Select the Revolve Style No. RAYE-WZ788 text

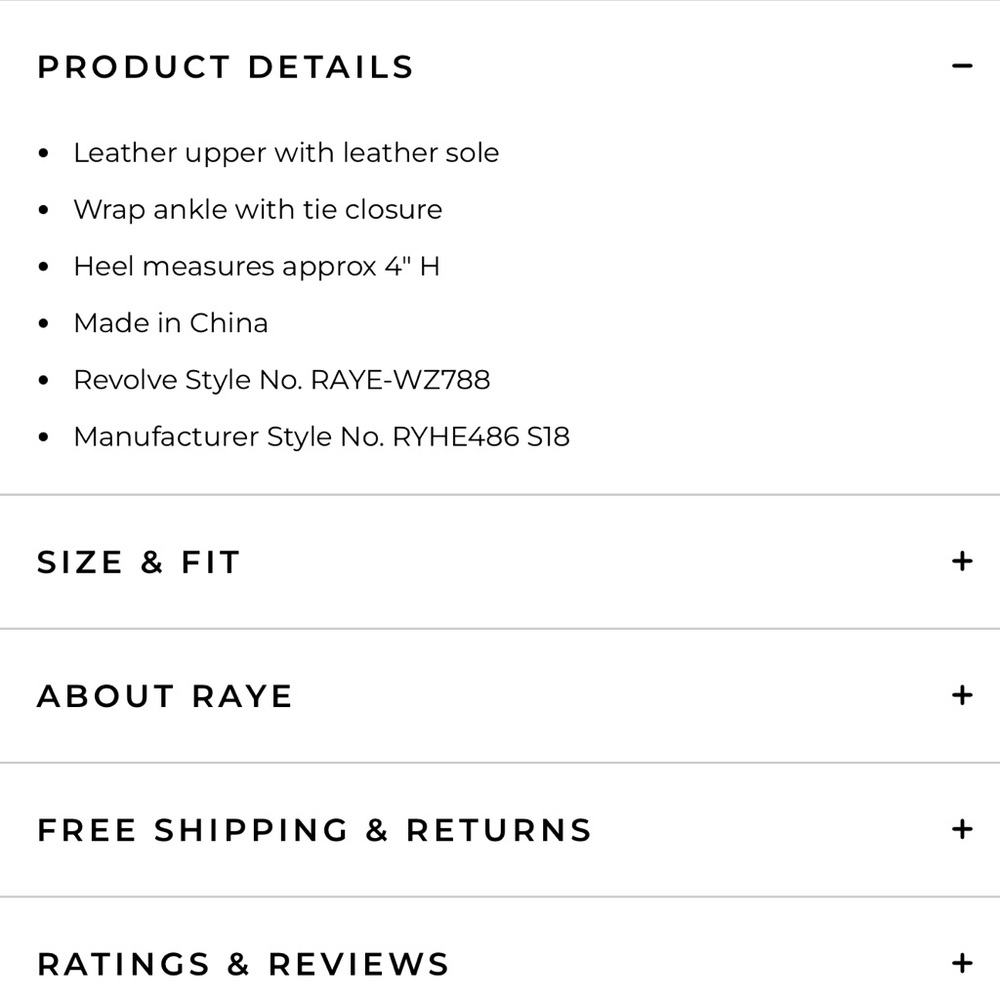coord(282,380)
